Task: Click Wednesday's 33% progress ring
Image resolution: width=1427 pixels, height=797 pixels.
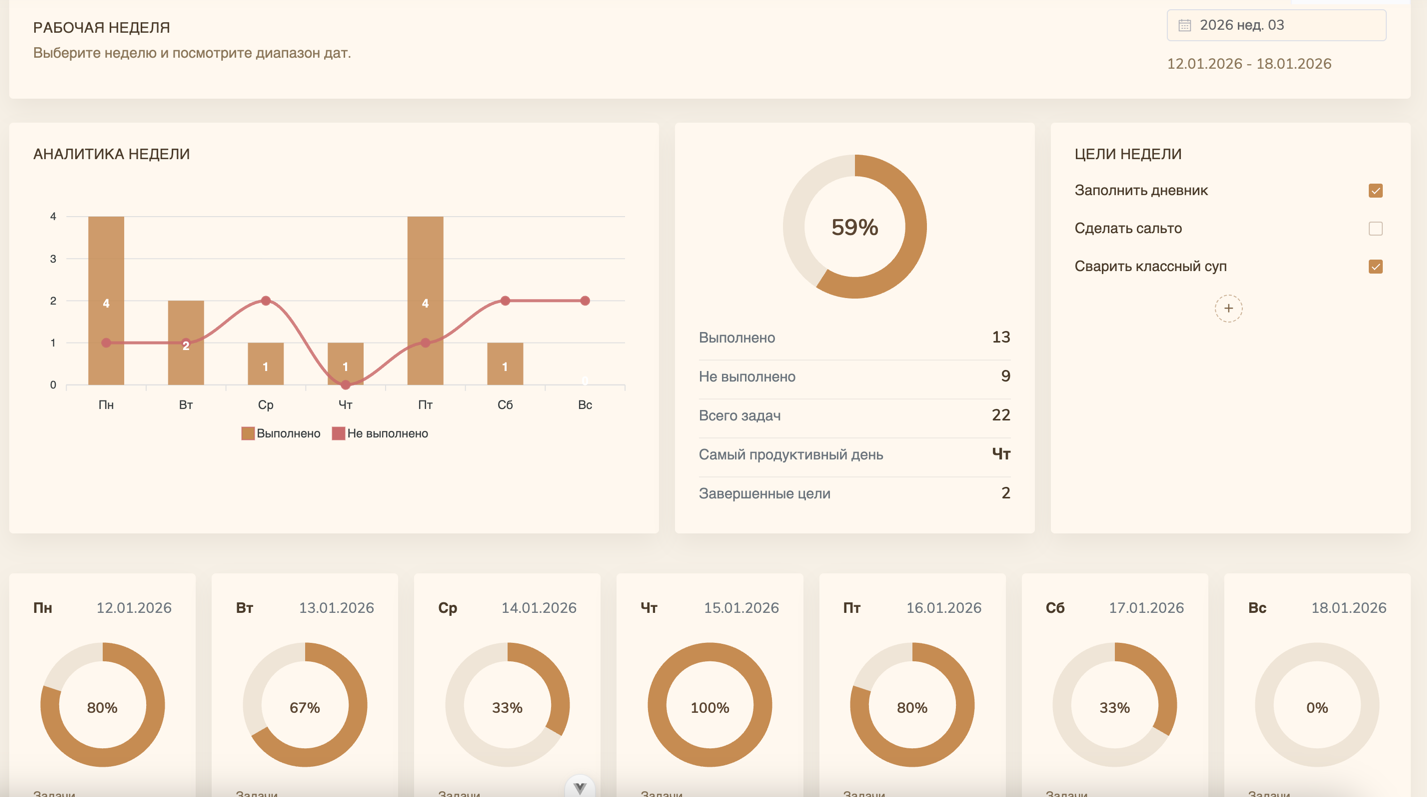Action: click(x=507, y=706)
